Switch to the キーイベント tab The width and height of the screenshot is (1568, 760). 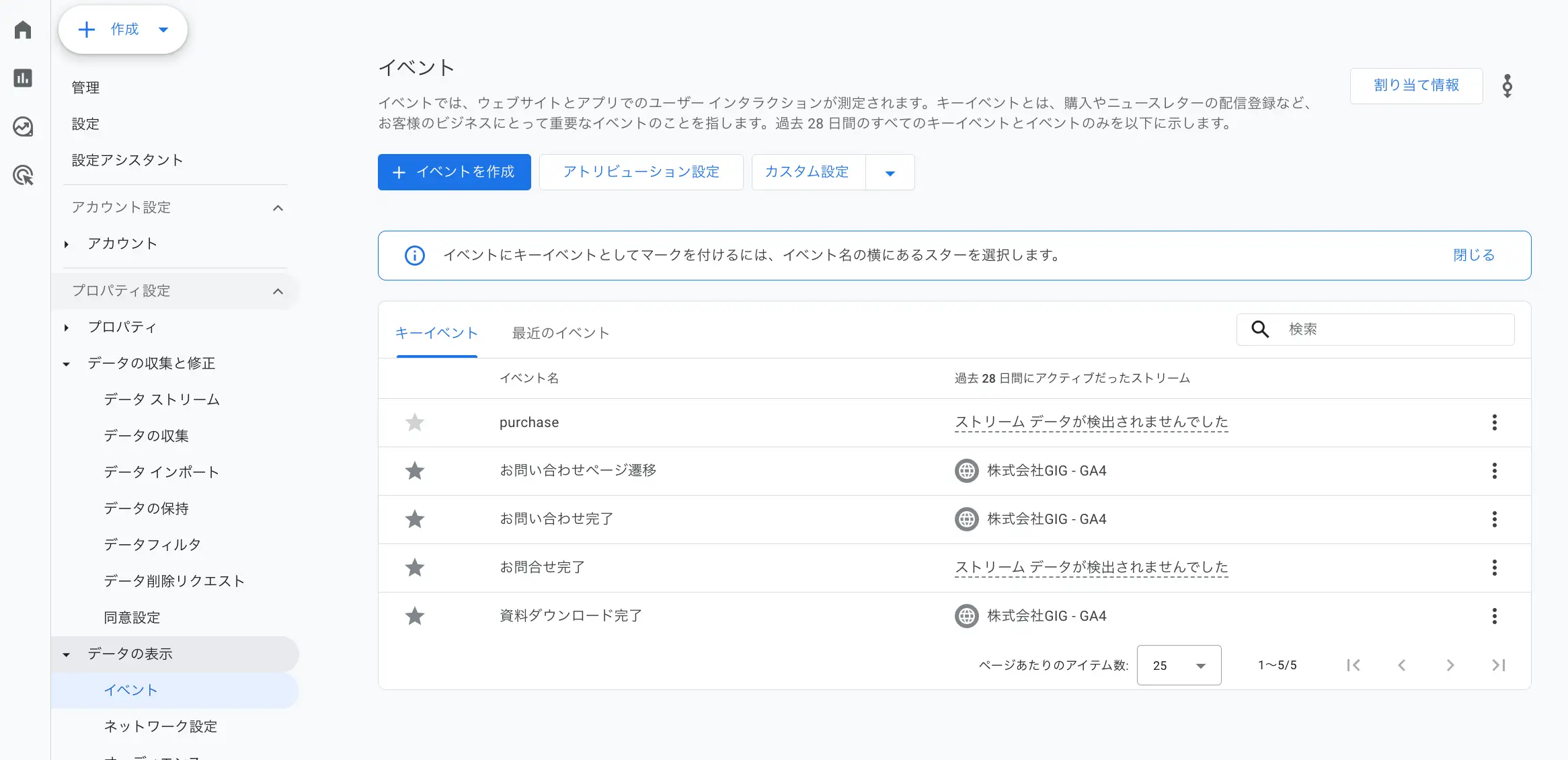click(x=436, y=333)
